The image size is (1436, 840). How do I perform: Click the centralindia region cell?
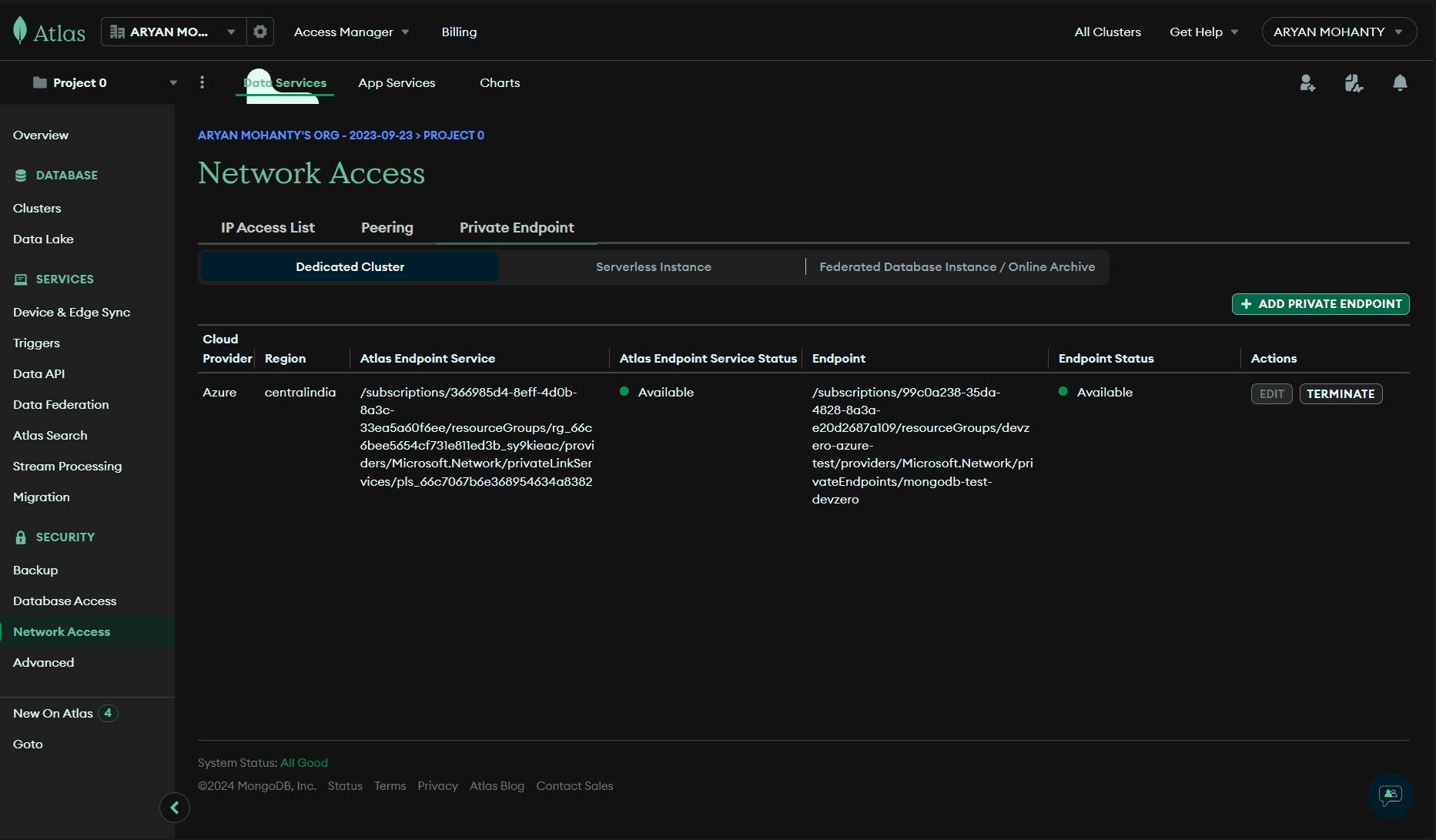[x=300, y=392]
